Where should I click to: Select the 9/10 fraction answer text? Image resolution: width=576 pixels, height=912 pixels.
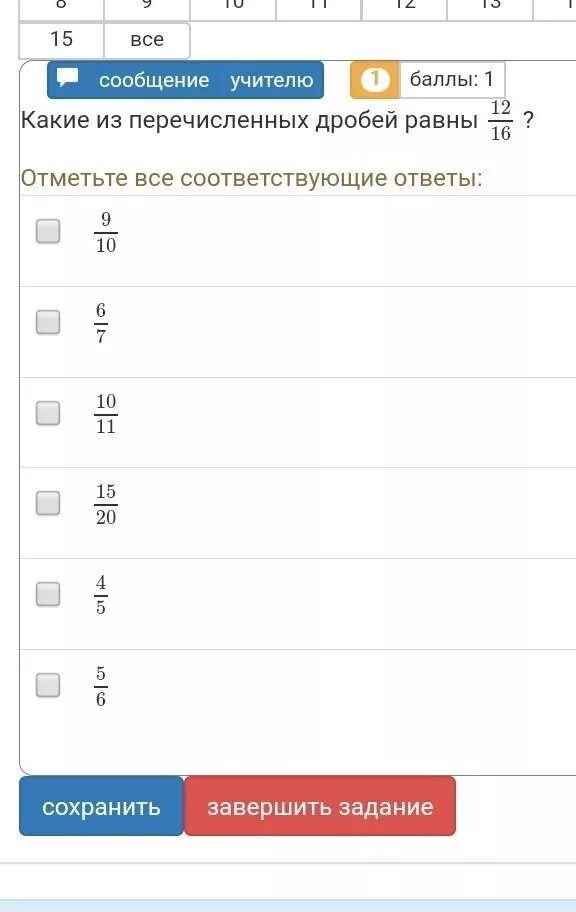pos(106,232)
